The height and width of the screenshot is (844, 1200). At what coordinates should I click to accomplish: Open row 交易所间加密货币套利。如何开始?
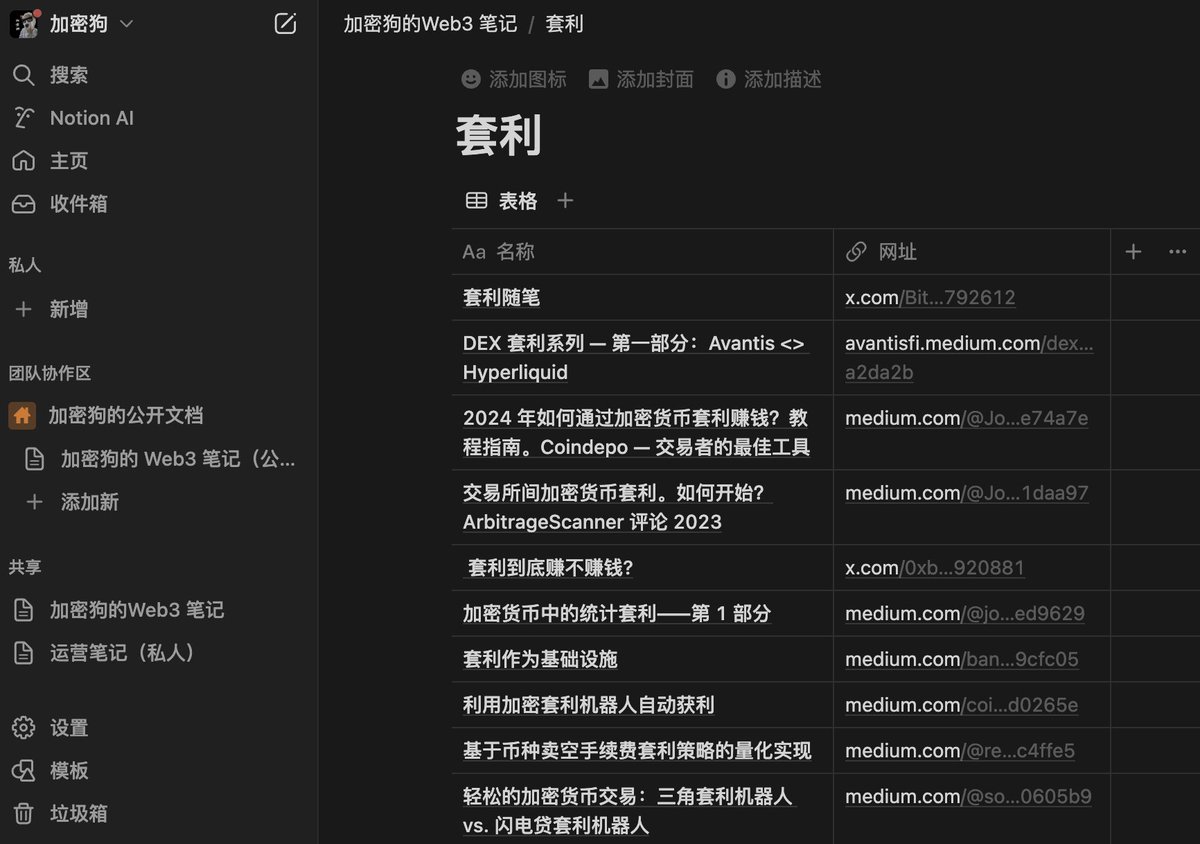pos(617,508)
